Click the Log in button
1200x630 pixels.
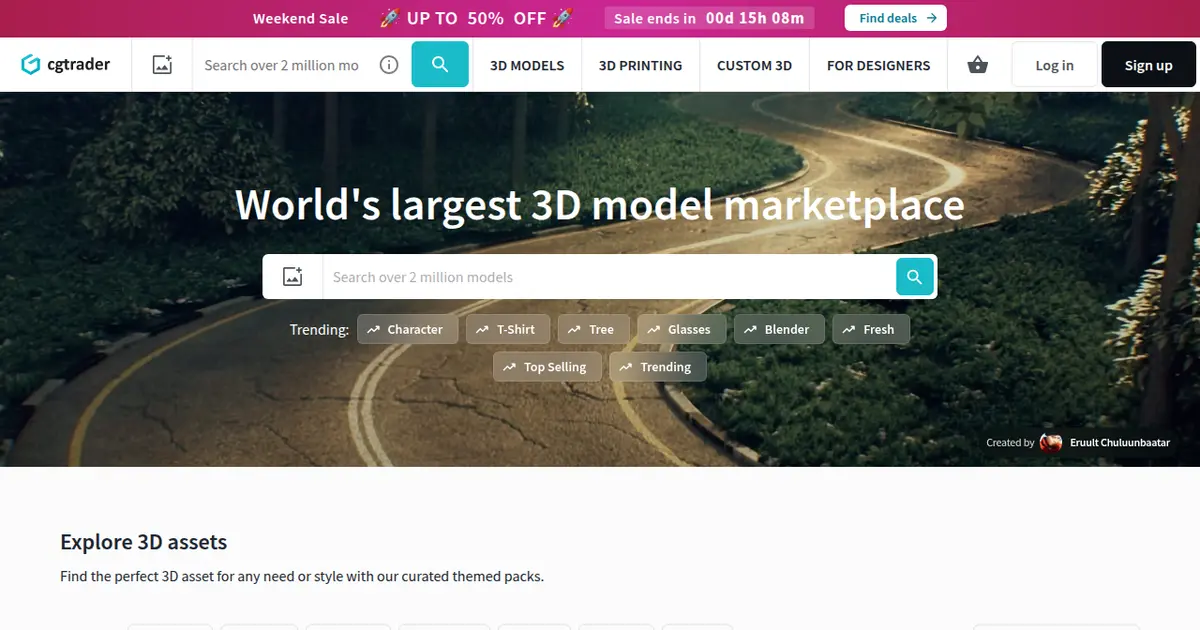click(x=1054, y=65)
